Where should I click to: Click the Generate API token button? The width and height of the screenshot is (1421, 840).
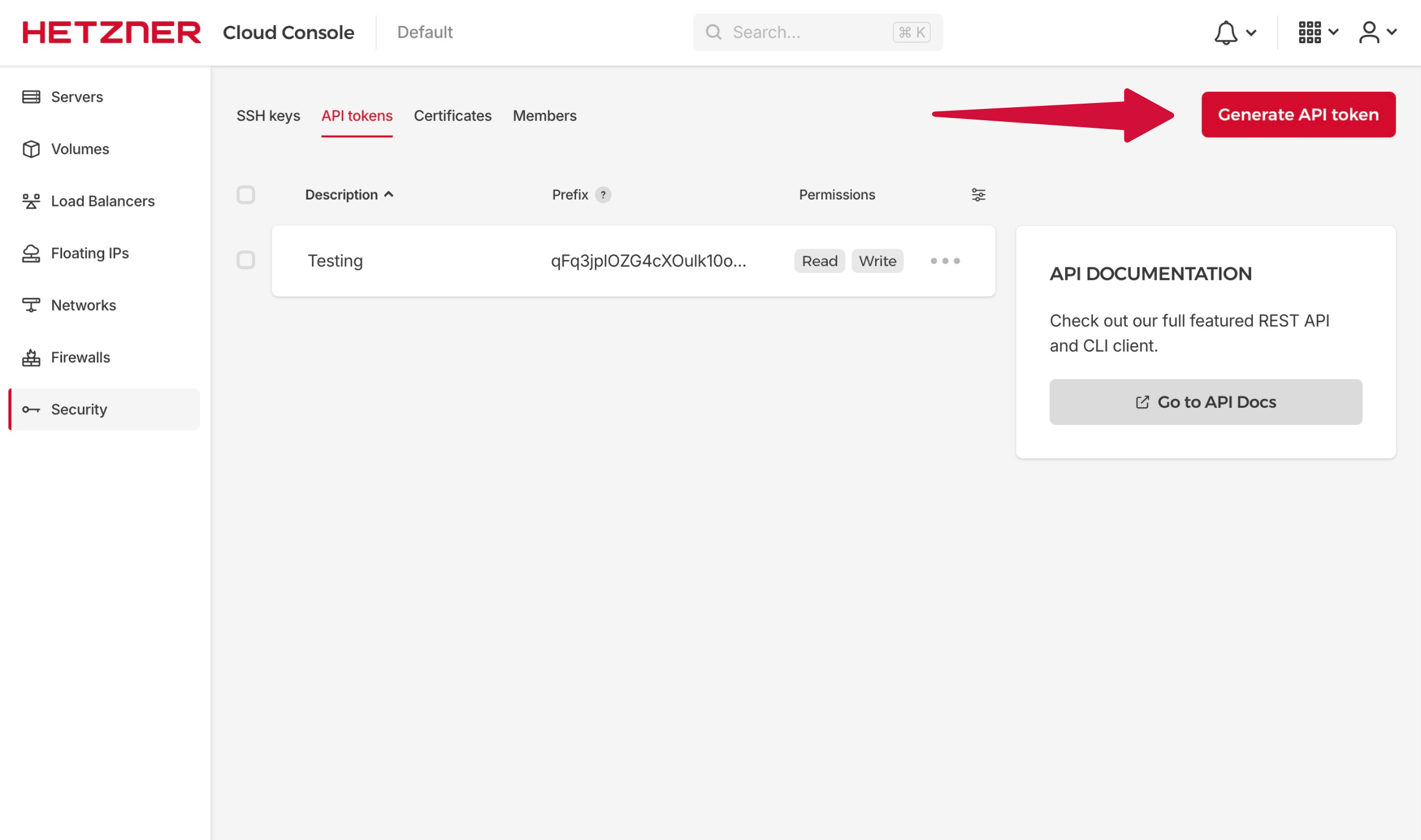[1298, 114]
